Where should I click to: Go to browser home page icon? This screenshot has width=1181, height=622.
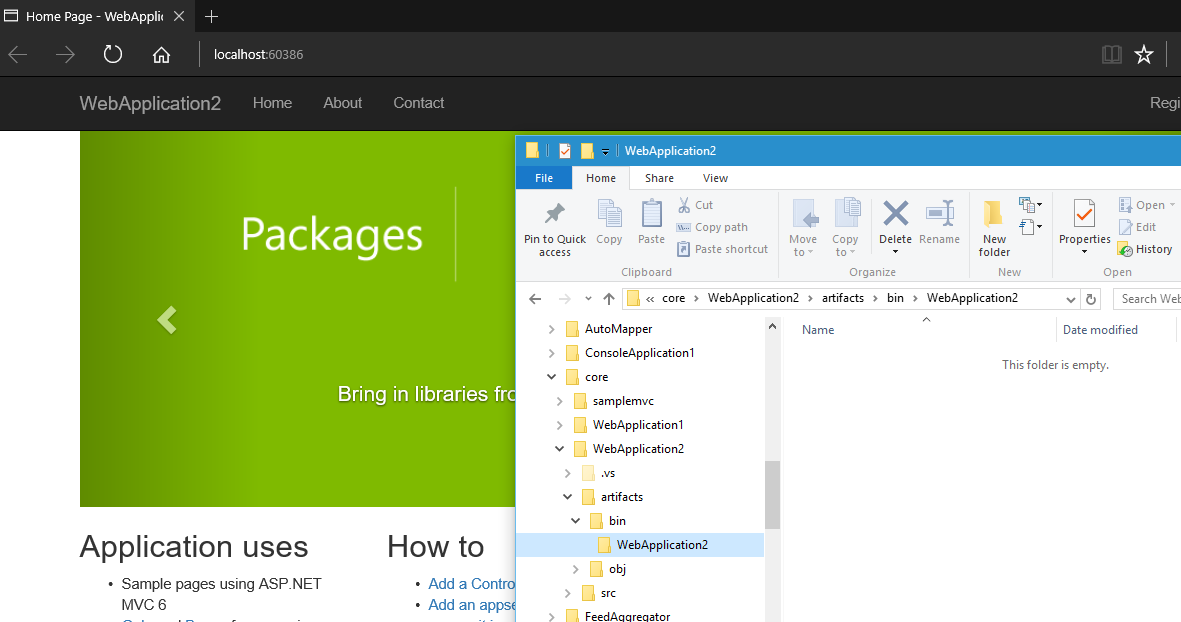(161, 55)
